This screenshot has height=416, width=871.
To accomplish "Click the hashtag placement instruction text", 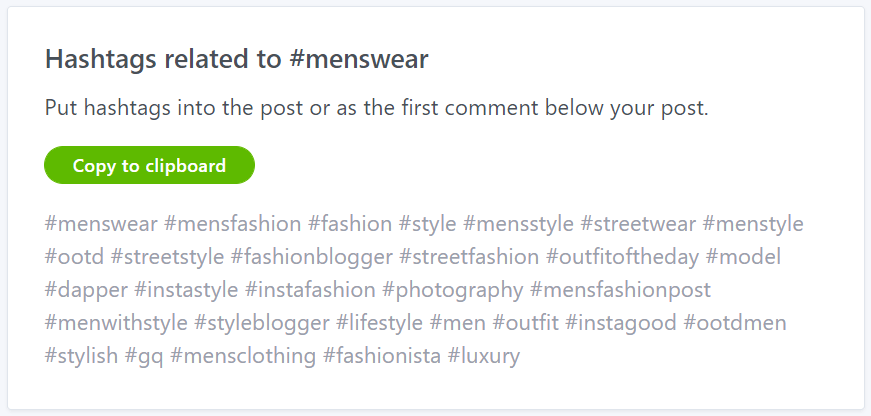I will click(x=376, y=108).
